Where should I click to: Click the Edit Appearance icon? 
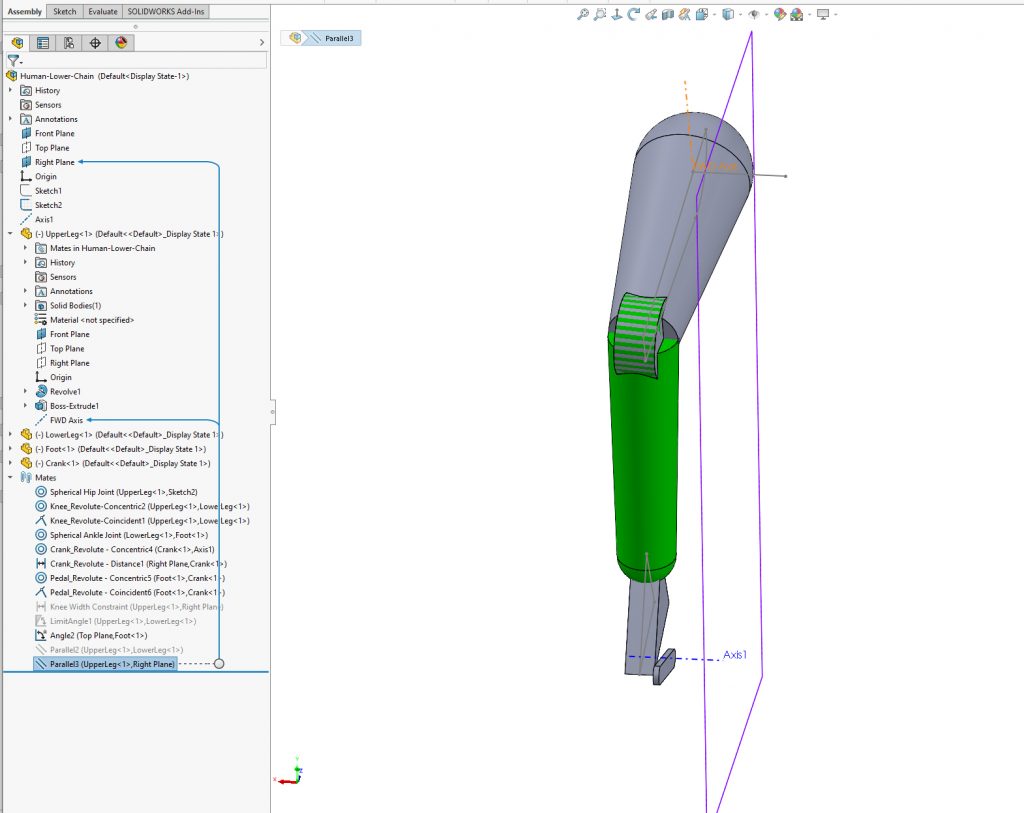tap(779, 14)
